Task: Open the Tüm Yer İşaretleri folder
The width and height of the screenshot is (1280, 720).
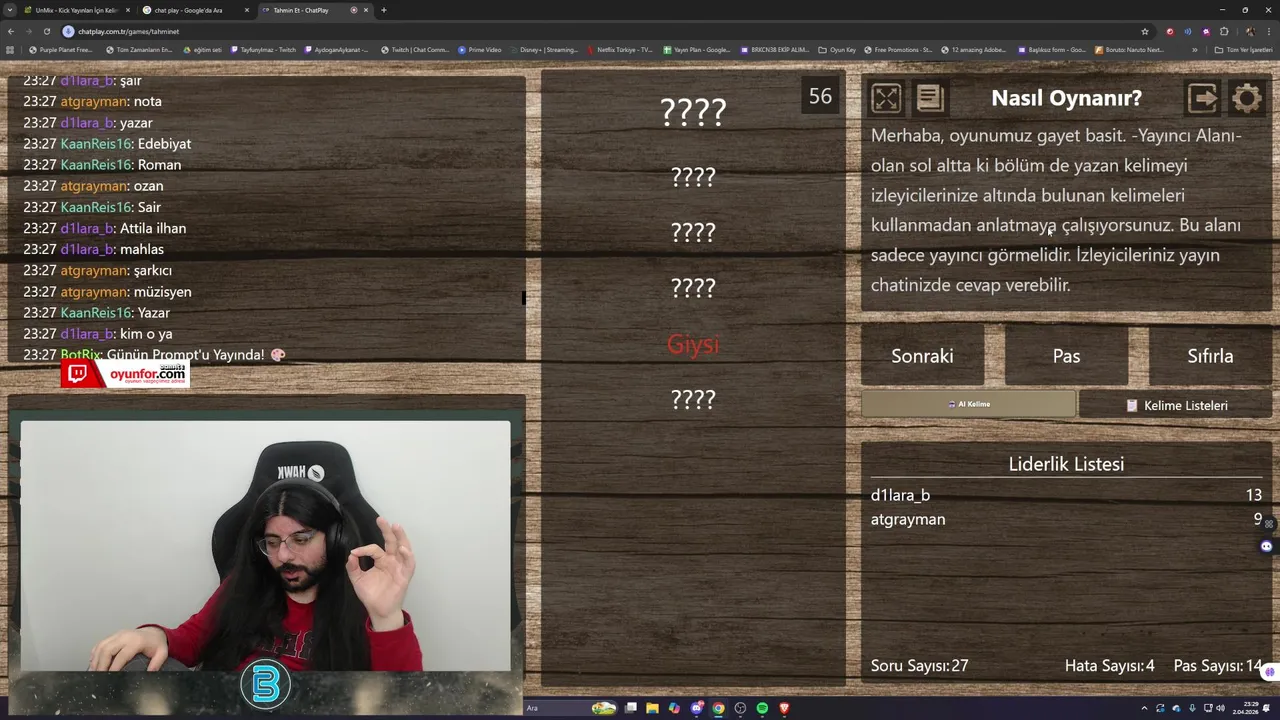Action: point(1243,49)
